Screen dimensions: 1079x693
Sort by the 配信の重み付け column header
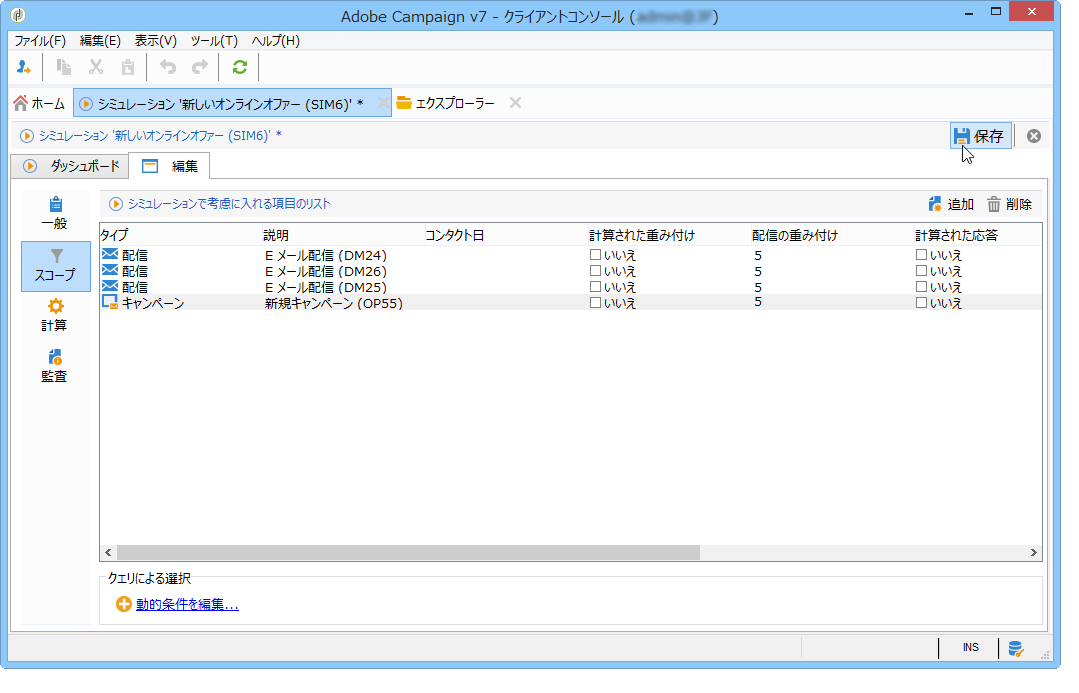pos(832,235)
